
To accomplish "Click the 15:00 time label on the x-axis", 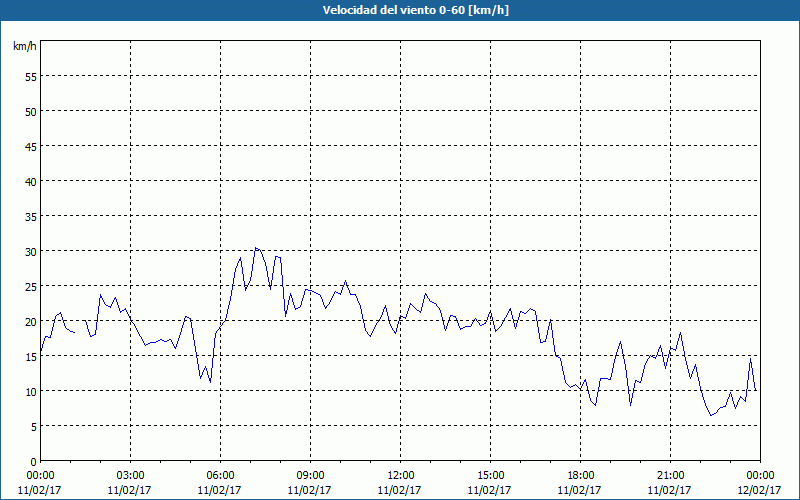I will point(490,476).
